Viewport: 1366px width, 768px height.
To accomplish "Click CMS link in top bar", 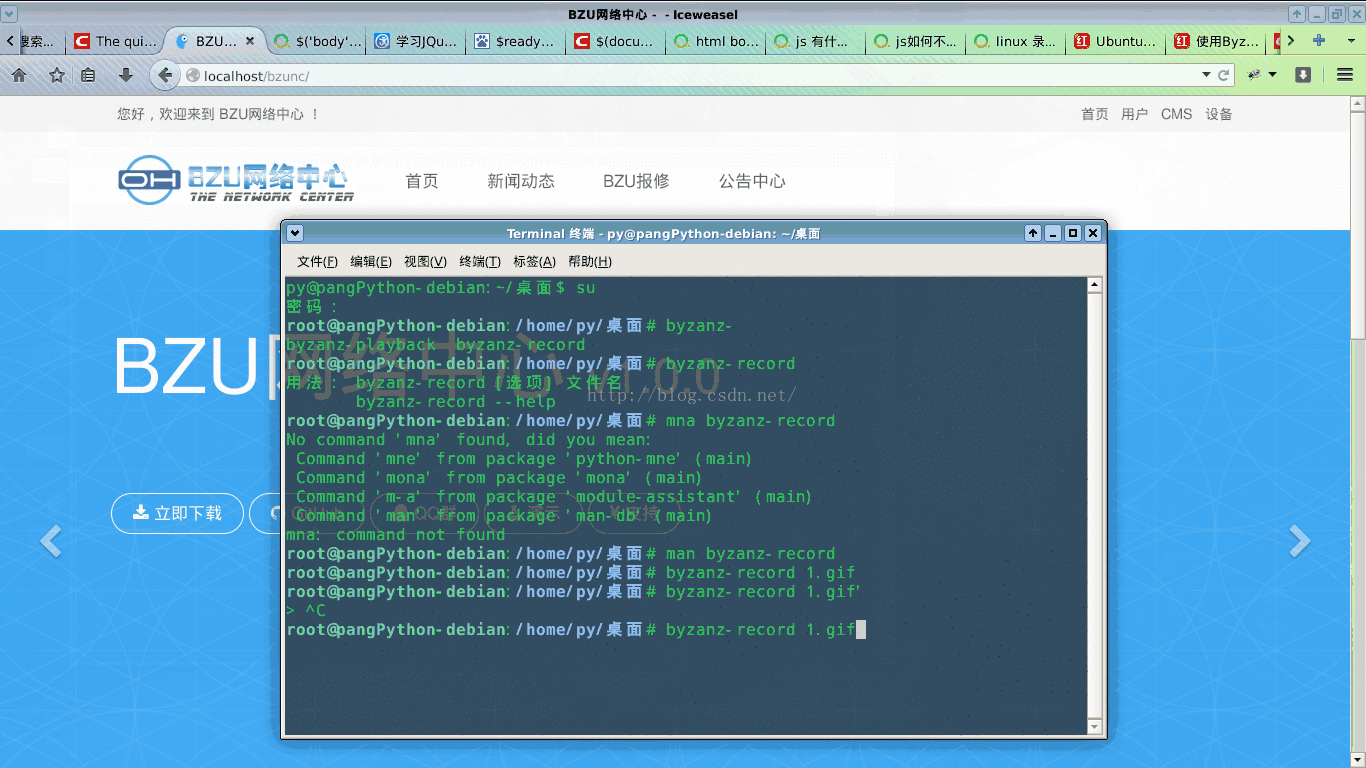I will click(x=1177, y=114).
